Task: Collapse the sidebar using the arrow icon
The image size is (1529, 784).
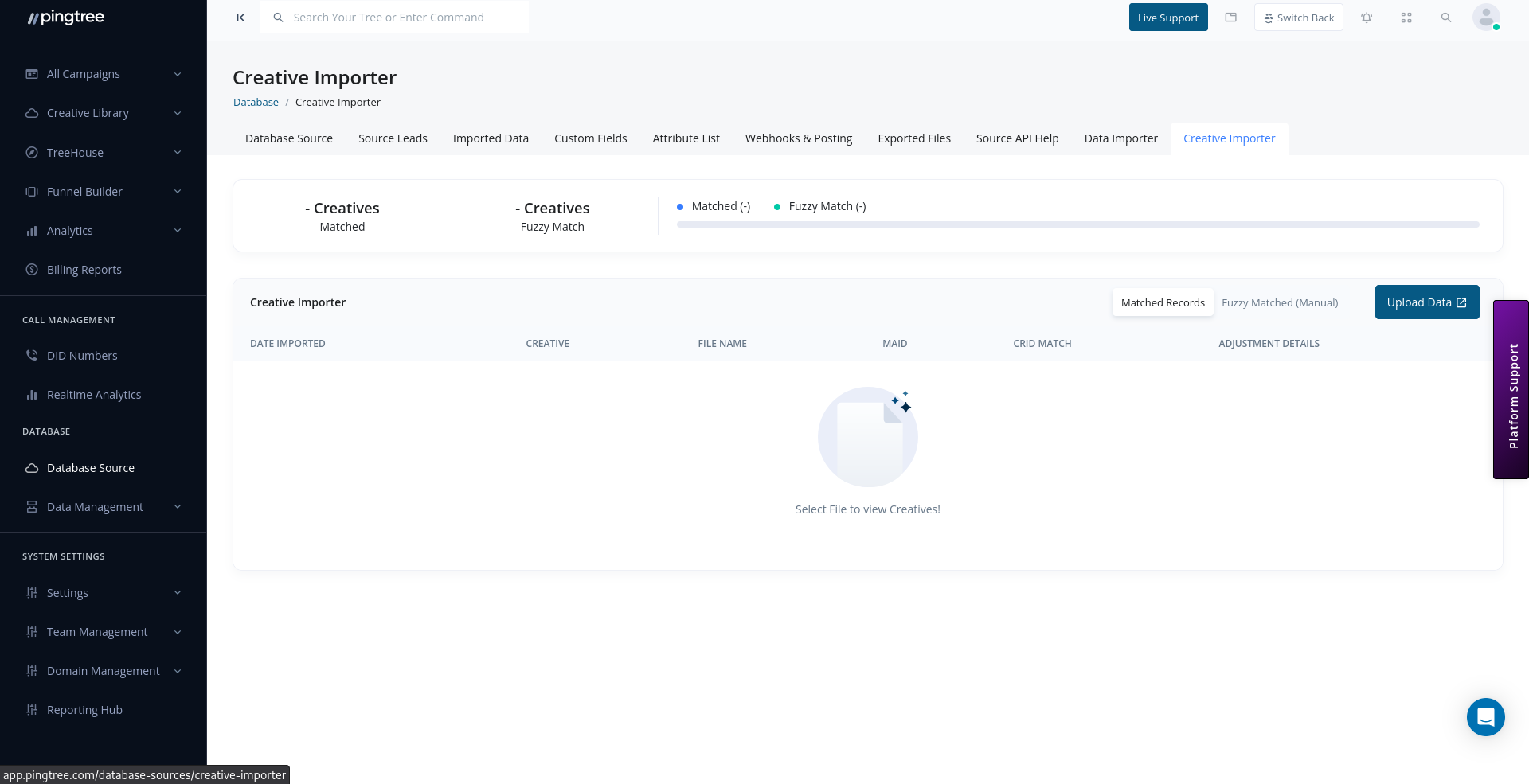Action: (240, 17)
